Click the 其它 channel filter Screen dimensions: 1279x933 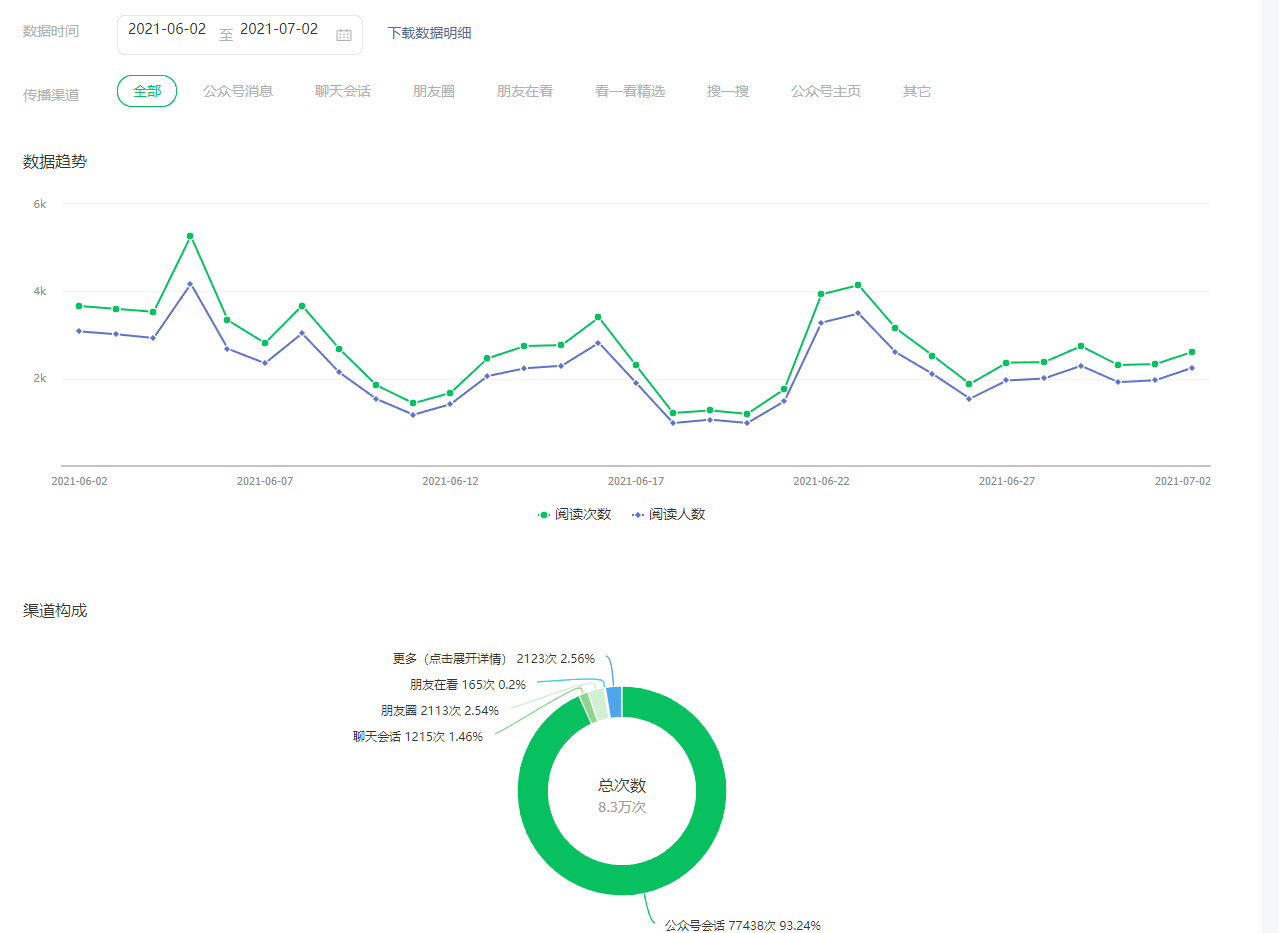(x=917, y=91)
